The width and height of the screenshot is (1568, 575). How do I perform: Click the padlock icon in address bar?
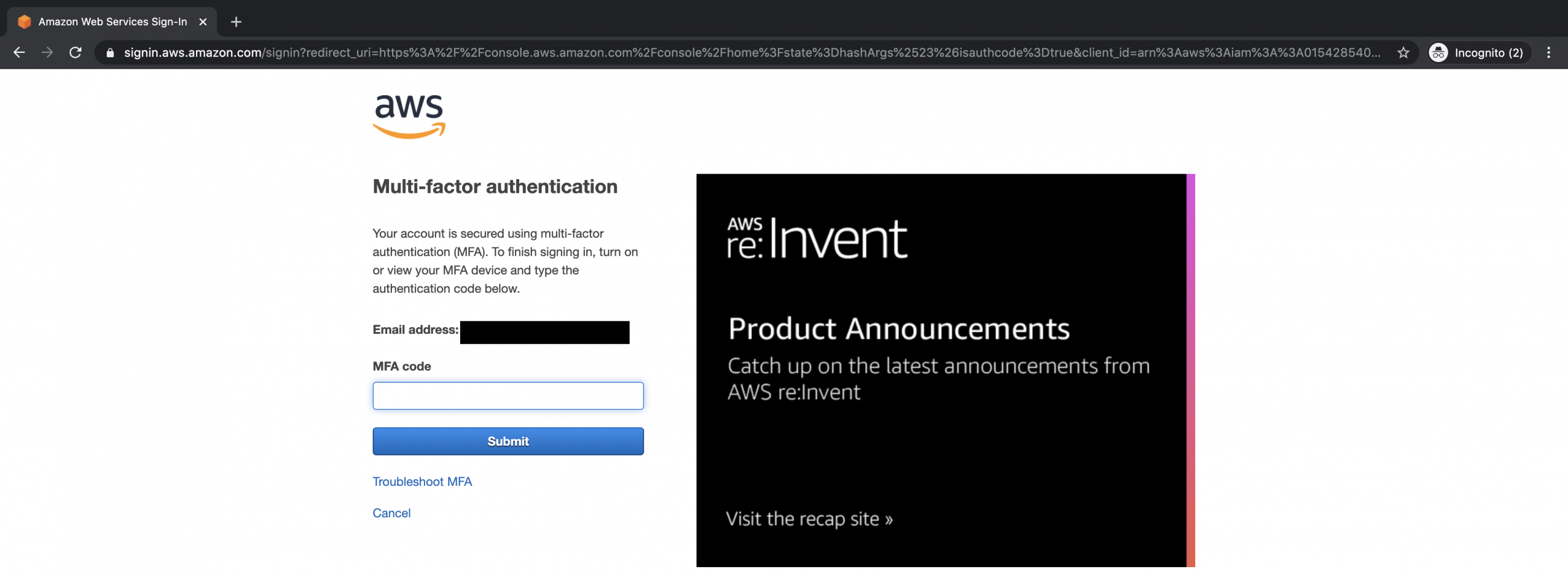click(x=110, y=52)
